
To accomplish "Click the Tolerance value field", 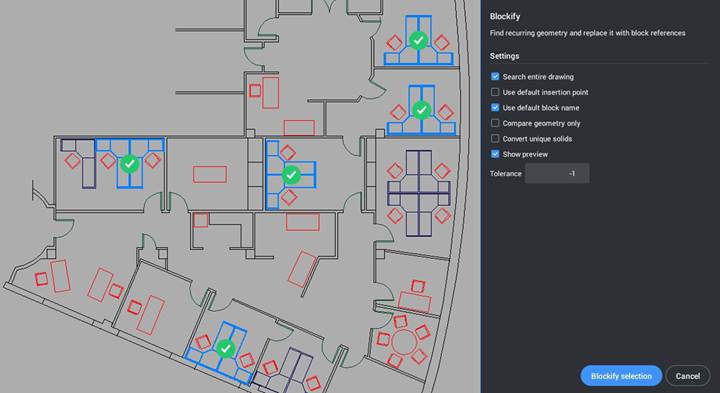I will pos(557,174).
